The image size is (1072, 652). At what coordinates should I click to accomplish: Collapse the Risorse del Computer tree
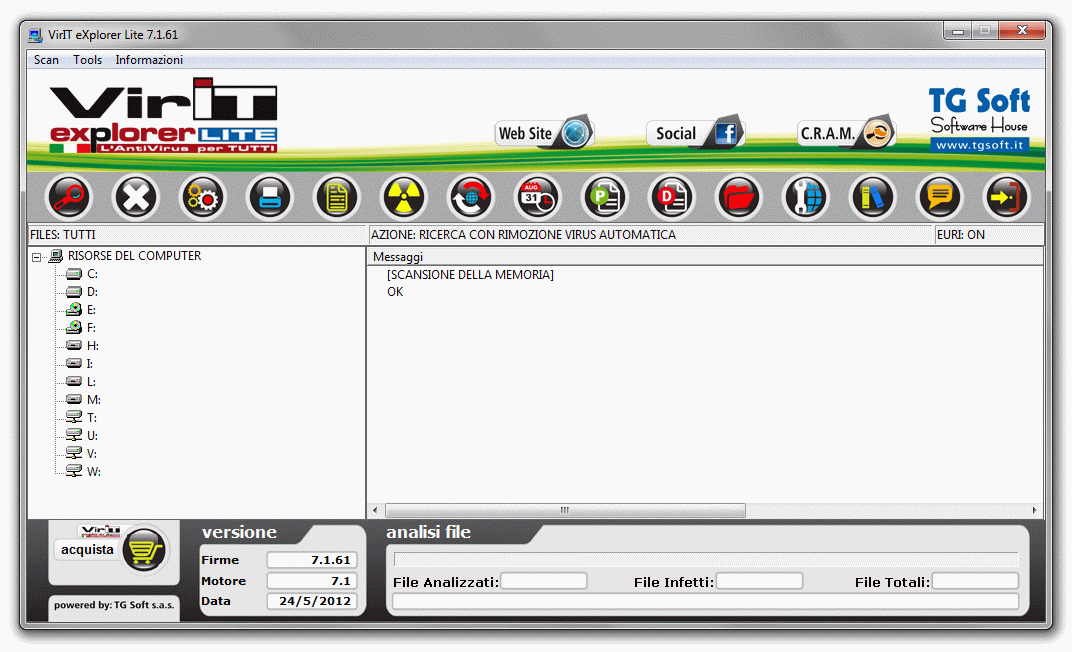(37, 255)
